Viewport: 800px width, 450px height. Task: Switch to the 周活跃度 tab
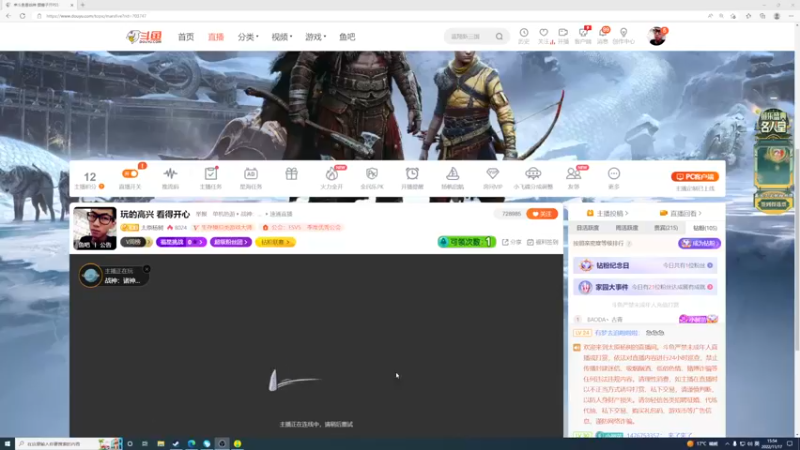(x=627, y=228)
